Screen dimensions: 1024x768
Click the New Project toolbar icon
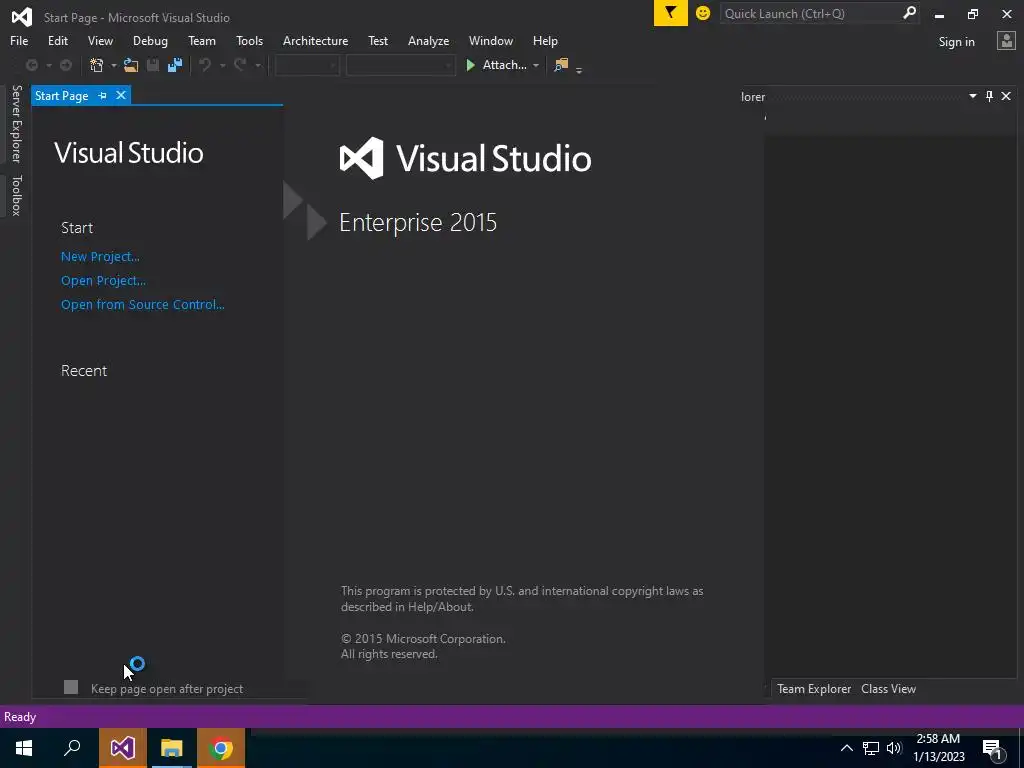(97, 65)
